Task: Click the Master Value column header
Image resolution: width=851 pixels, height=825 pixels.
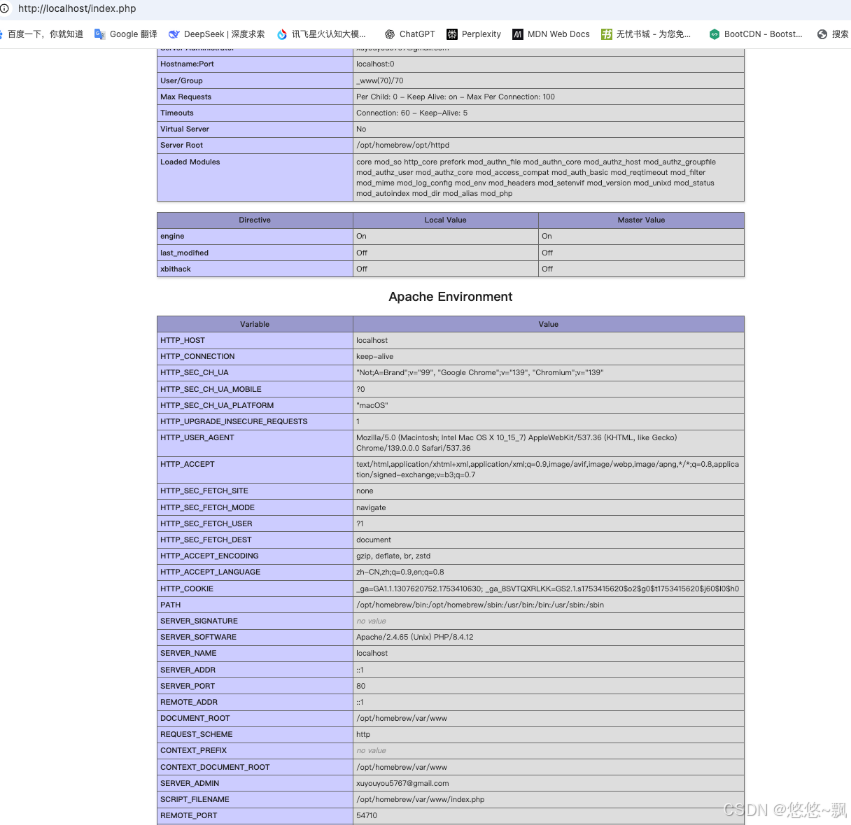Action: coord(641,220)
